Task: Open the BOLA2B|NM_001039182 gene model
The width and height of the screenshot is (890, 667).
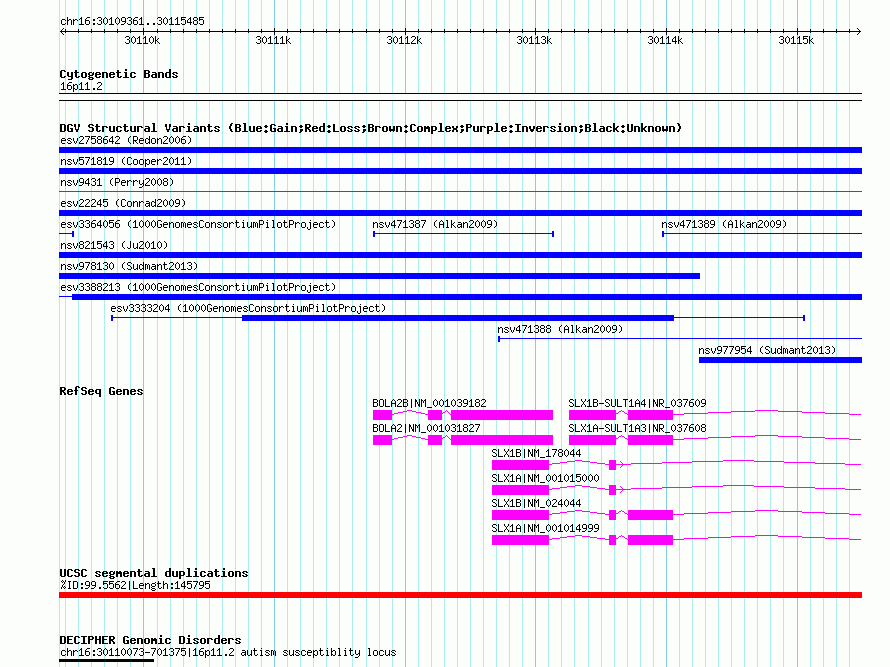Action: coord(463,415)
